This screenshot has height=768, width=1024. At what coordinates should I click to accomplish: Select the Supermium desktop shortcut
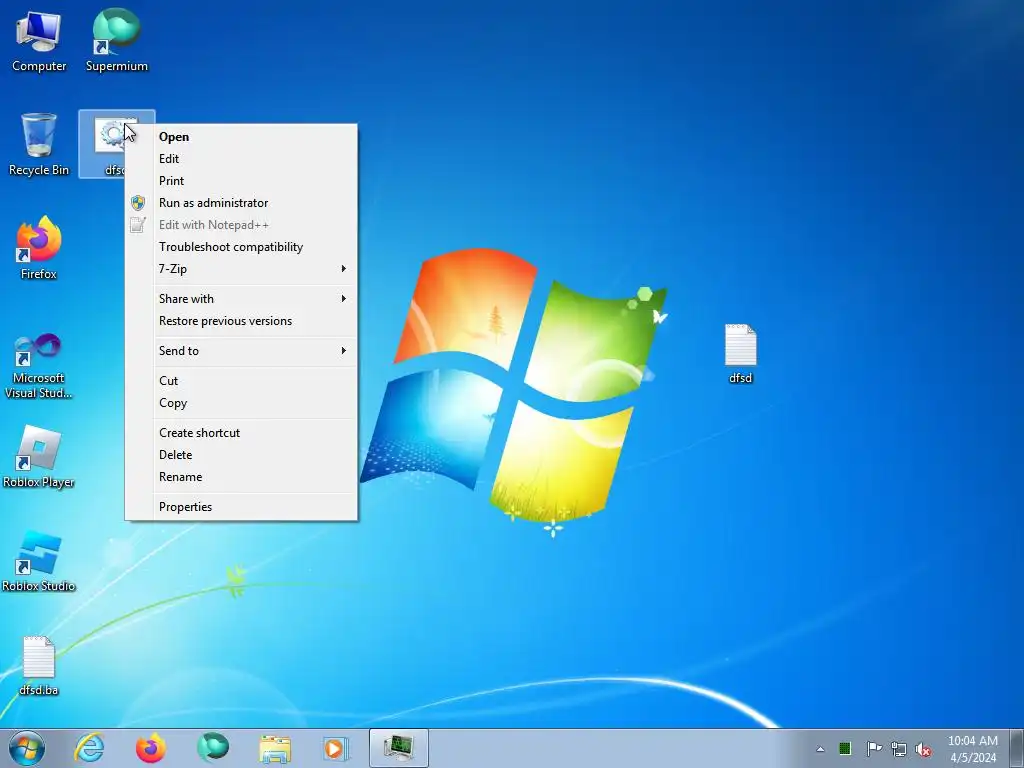(x=116, y=41)
